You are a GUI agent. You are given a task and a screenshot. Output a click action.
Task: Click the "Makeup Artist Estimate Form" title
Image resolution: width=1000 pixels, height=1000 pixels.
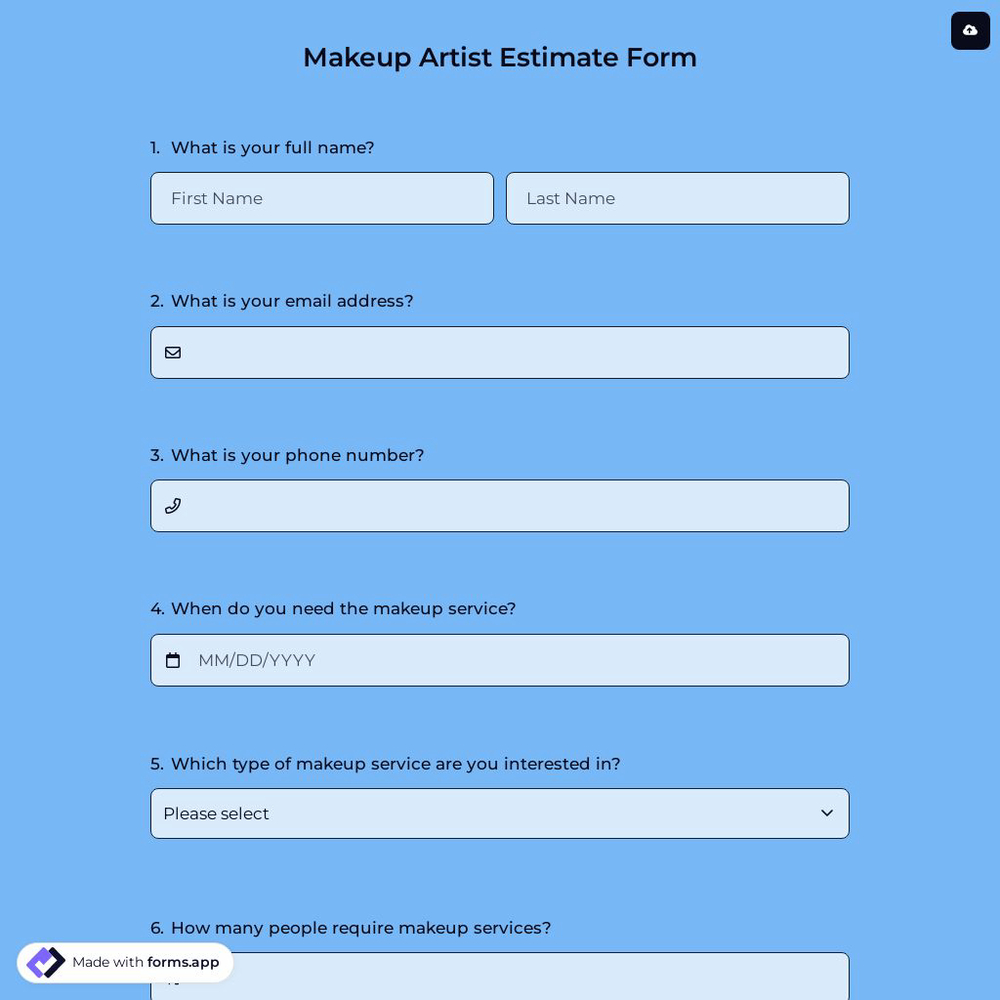[x=500, y=57]
